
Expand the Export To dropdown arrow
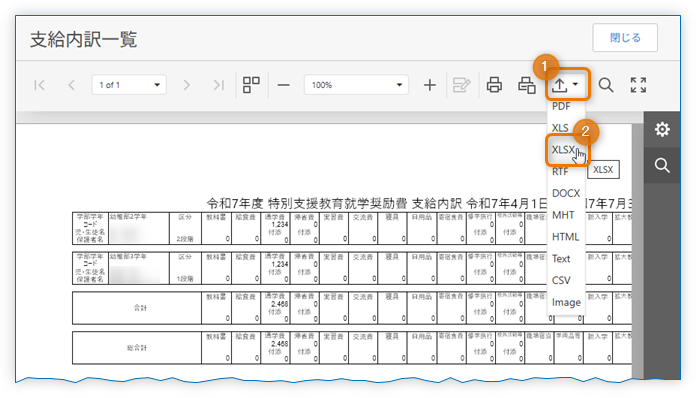tap(575, 84)
